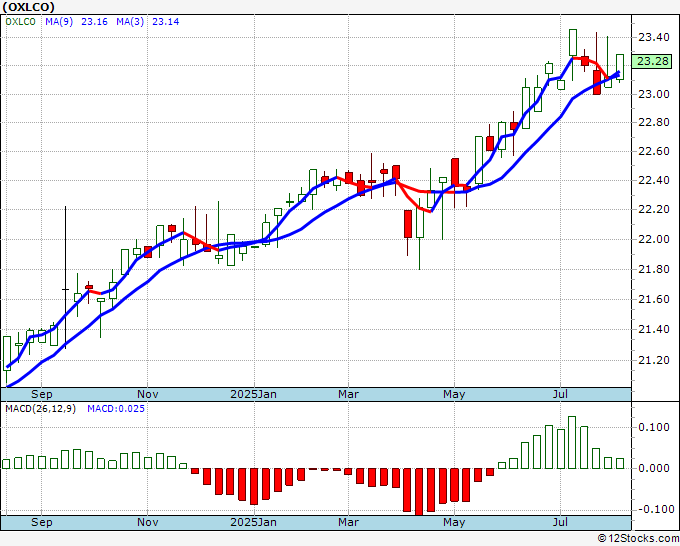
Task: Click the MA(3) value 23.14
Action: (x=166, y=22)
